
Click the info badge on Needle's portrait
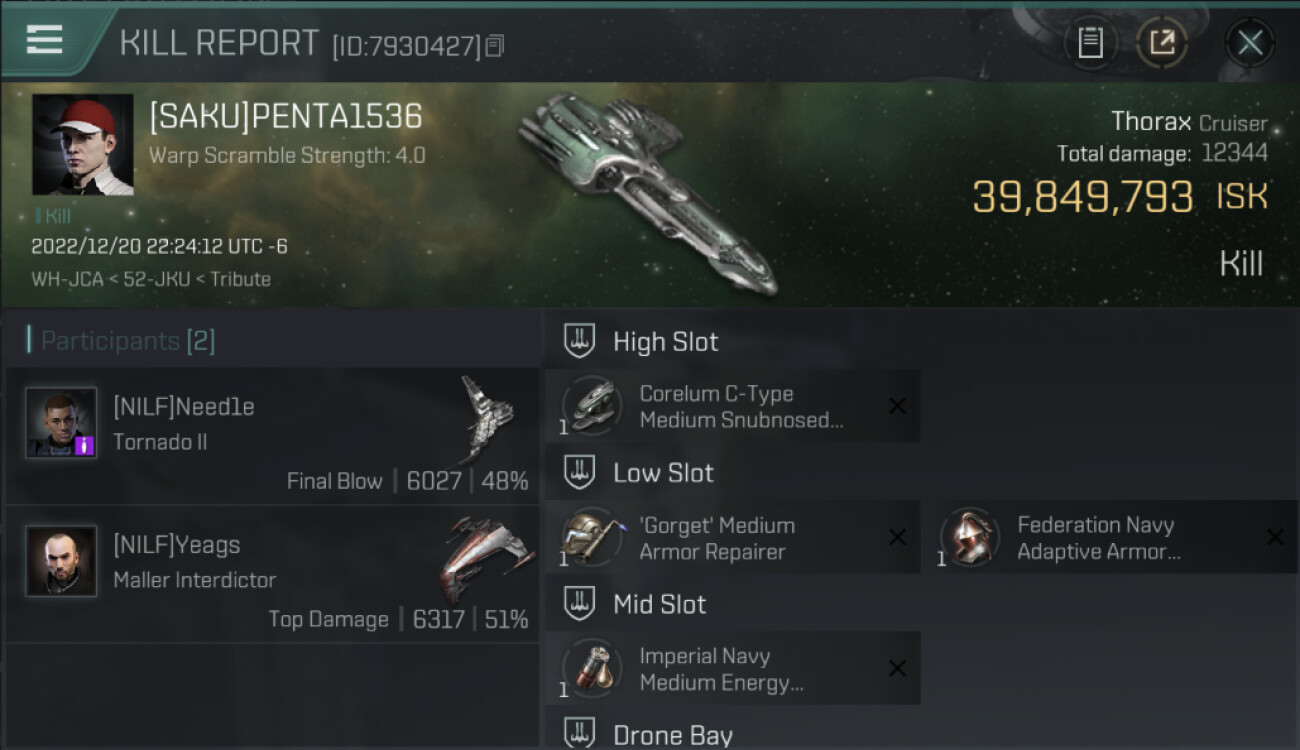click(85, 444)
